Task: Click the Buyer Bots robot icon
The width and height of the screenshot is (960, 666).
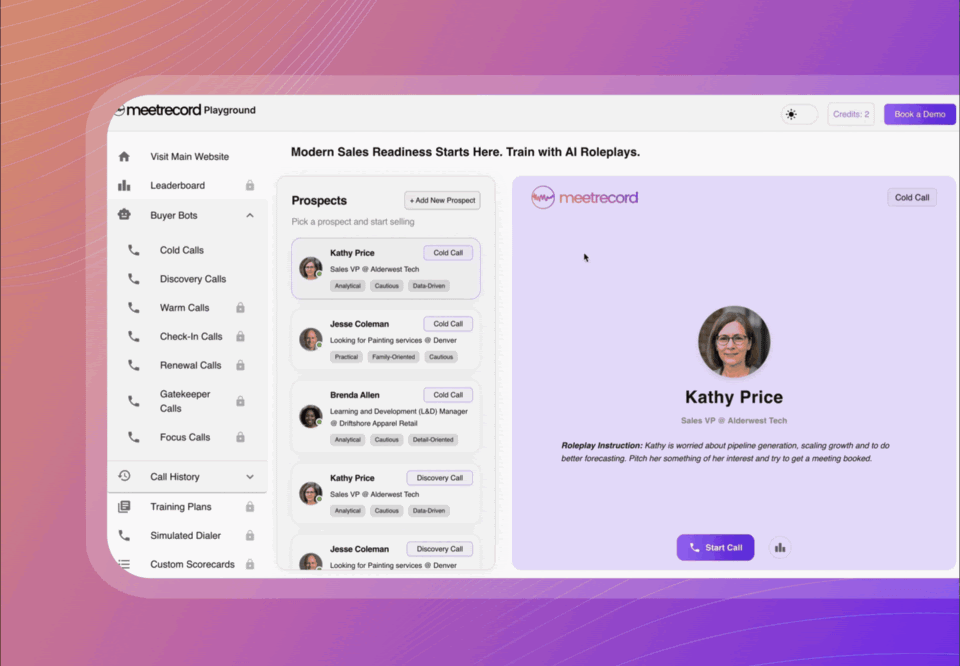Action: [124, 215]
